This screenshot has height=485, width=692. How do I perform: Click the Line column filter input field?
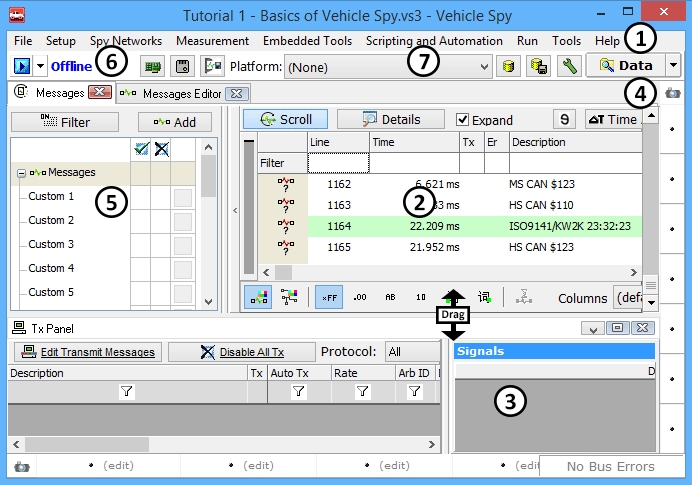point(338,162)
